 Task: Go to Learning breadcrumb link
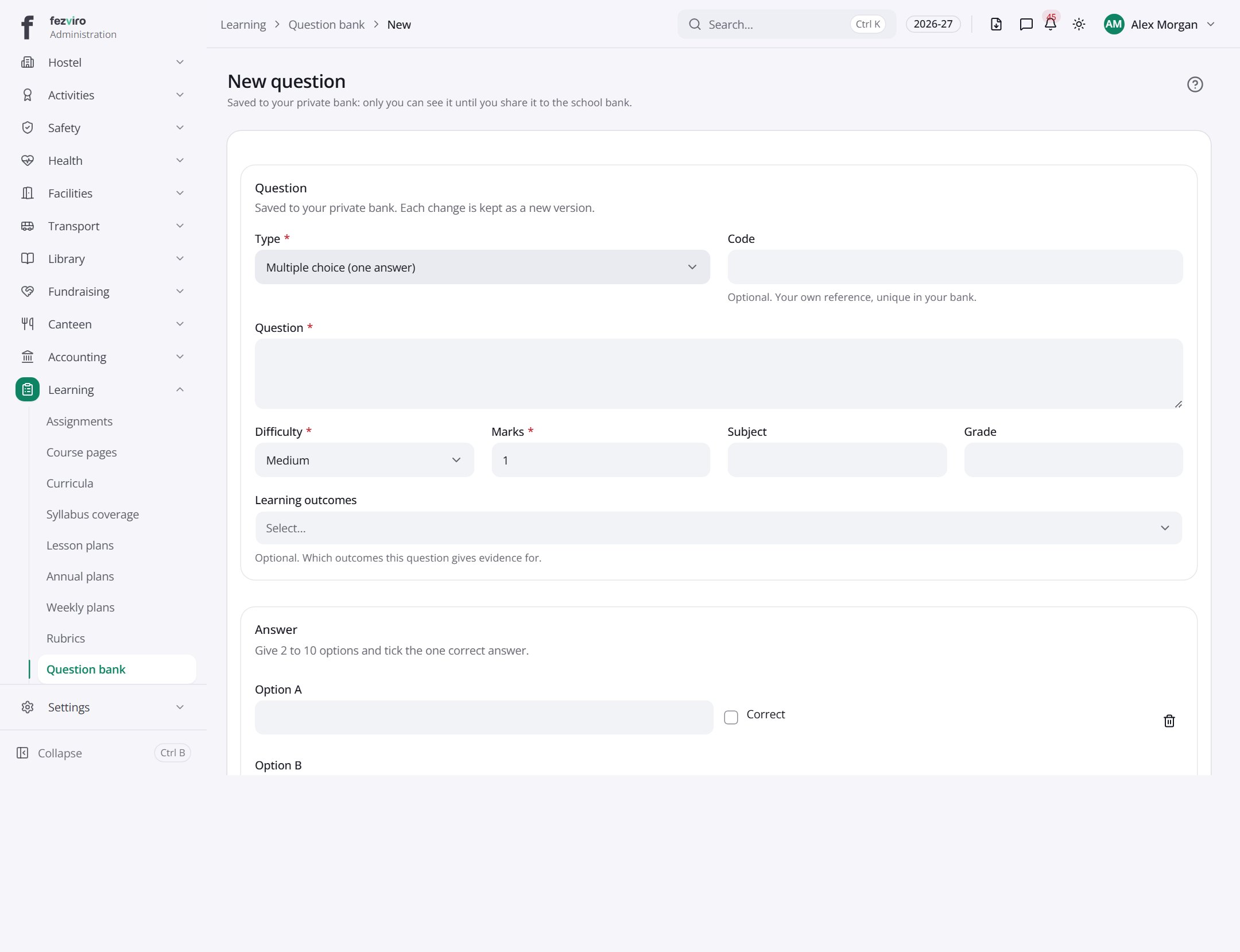(x=243, y=24)
